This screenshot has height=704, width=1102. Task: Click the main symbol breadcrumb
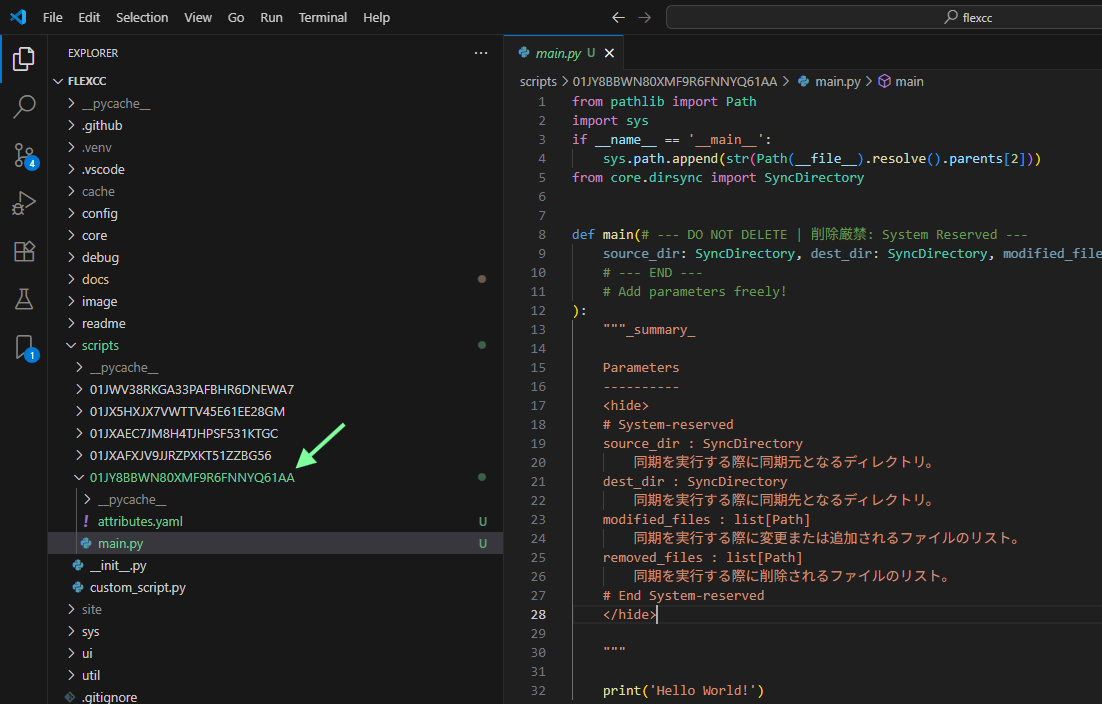(x=909, y=82)
